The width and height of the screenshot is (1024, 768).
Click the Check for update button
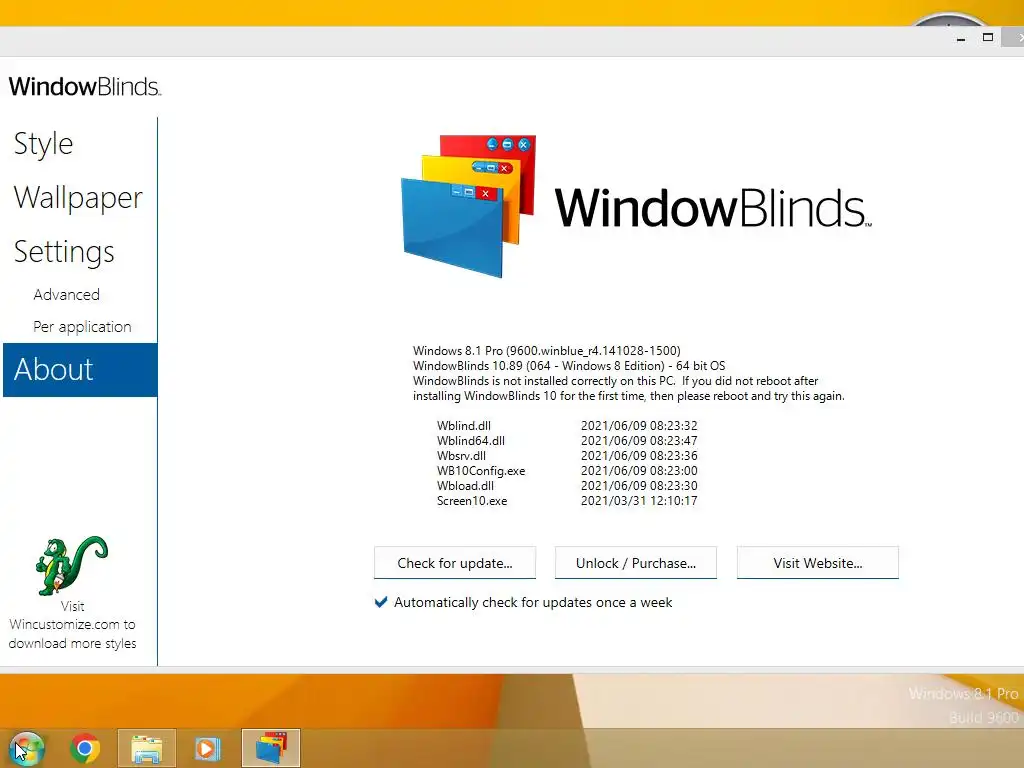(x=455, y=563)
